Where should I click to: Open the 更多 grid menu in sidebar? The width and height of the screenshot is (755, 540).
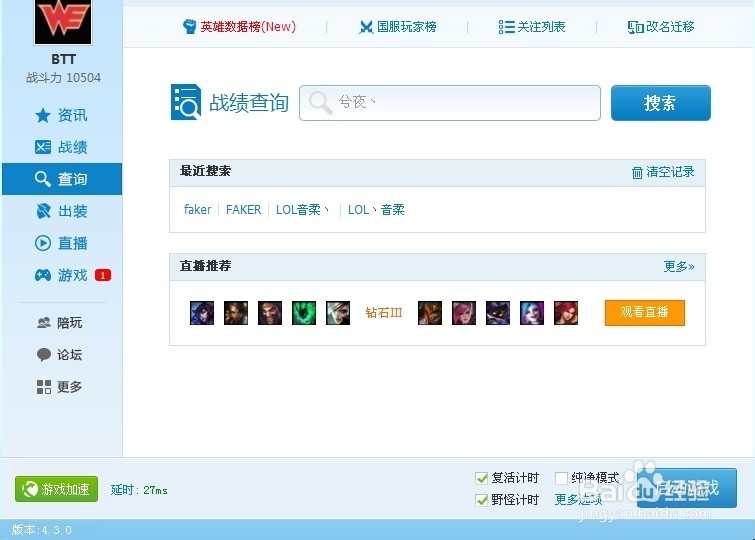pyautogui.click(x=62, y=386)
